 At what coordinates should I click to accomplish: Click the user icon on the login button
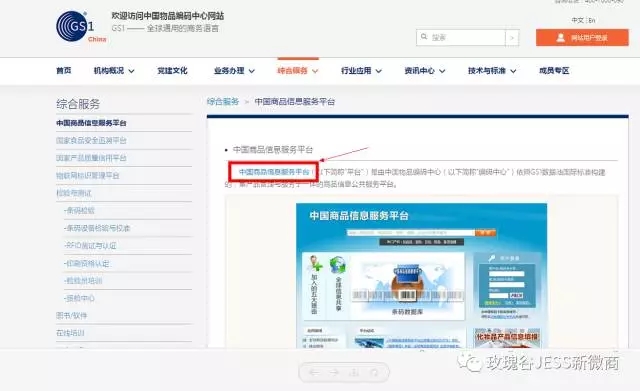[561, 38]
